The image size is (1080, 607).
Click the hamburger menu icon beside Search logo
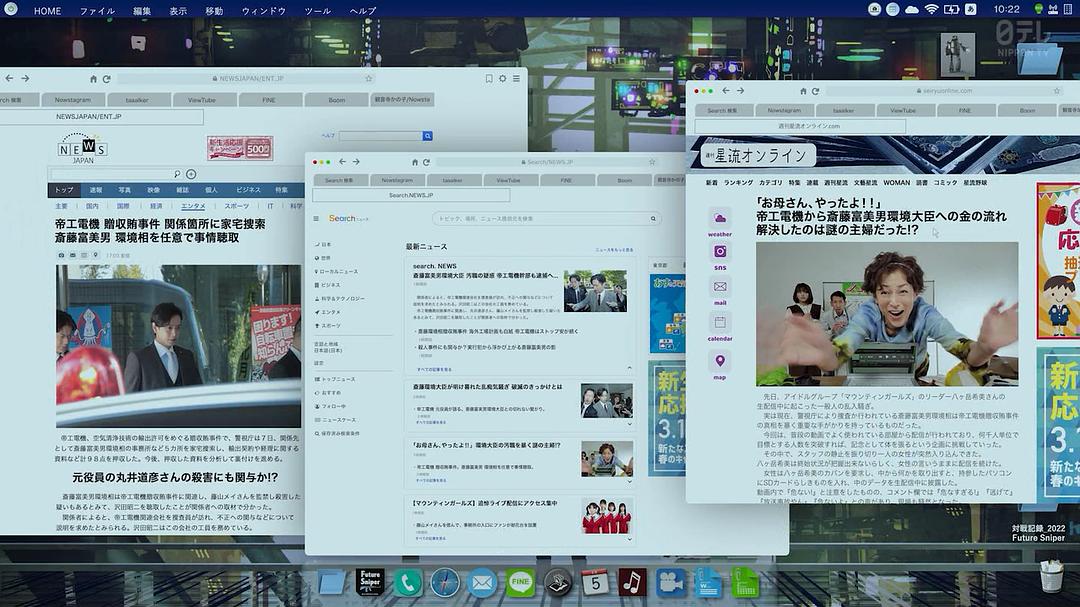[316, 218]
